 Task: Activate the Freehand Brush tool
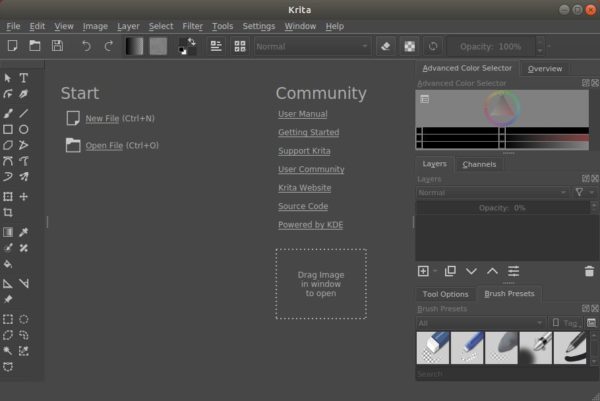[8, 113]
